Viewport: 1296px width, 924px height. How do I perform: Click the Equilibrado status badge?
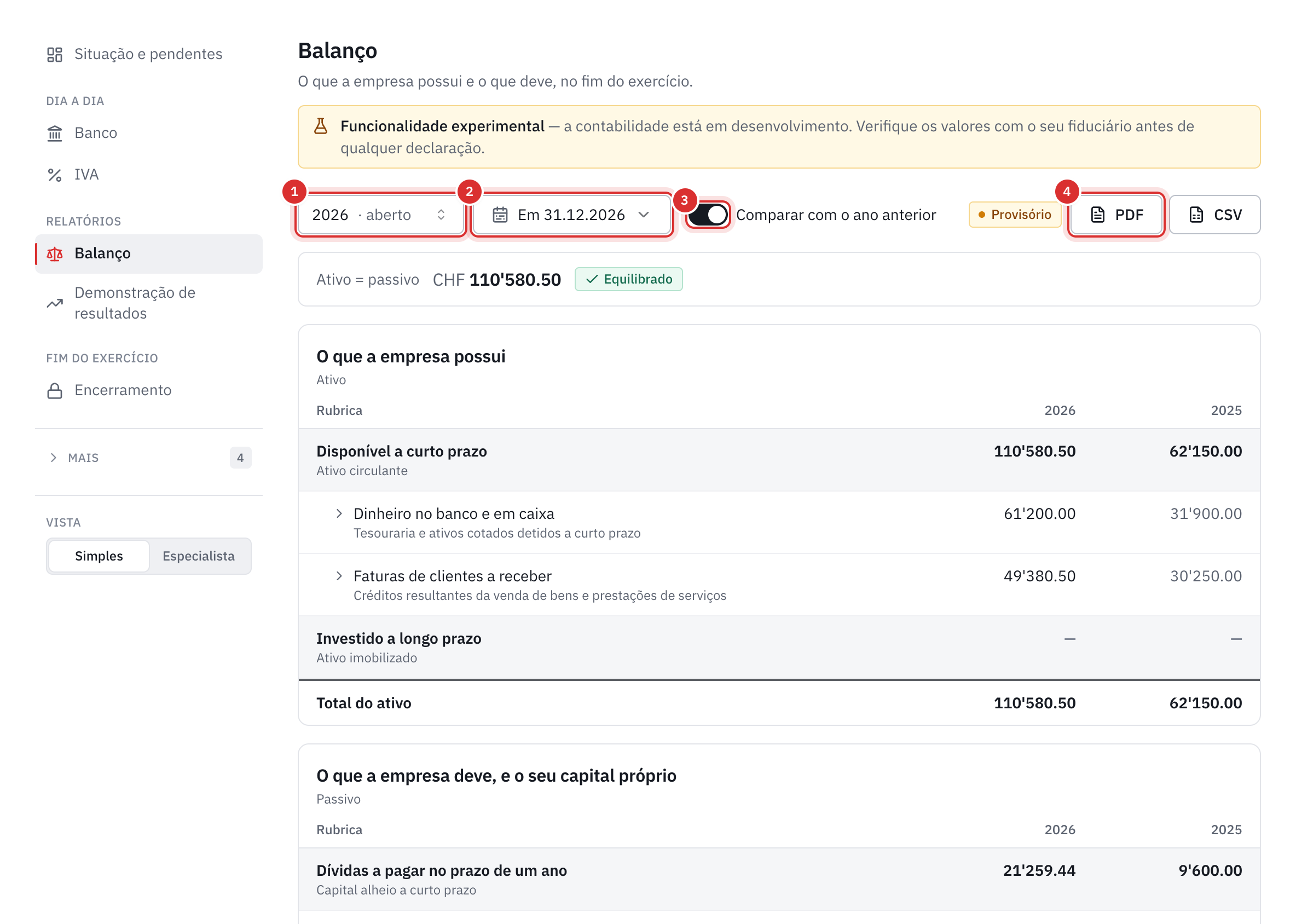(x=629, y=279)
